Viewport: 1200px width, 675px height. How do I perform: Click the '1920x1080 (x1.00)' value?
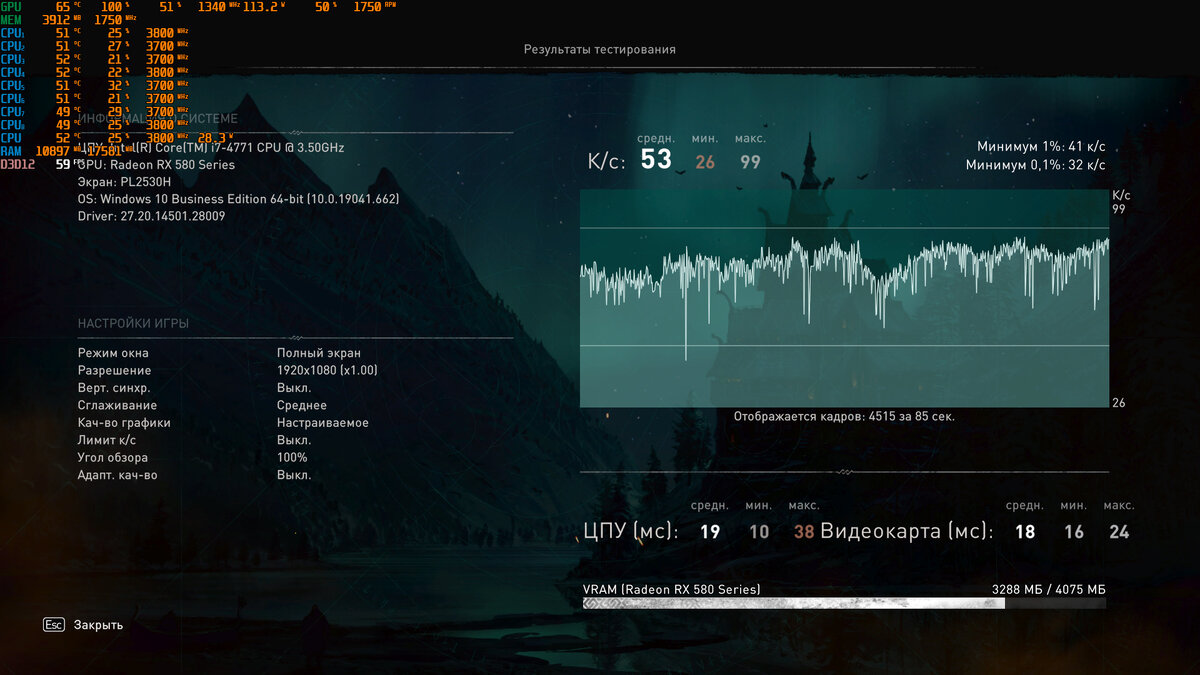[x=327, y=370]
